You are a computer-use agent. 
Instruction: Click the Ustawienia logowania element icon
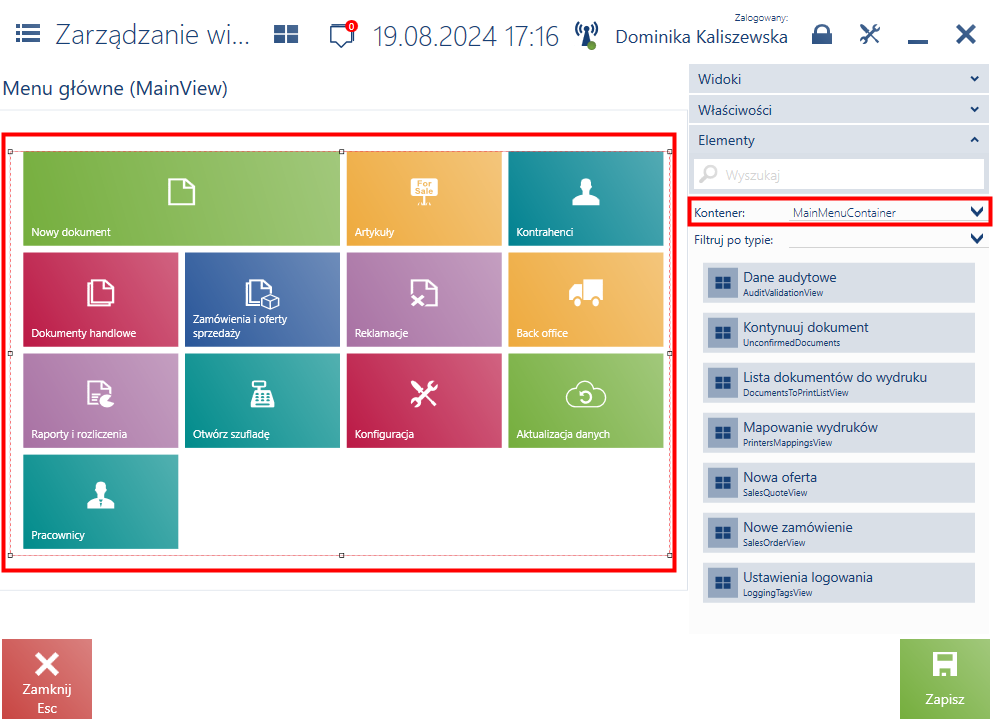click(x=722, y=583)
